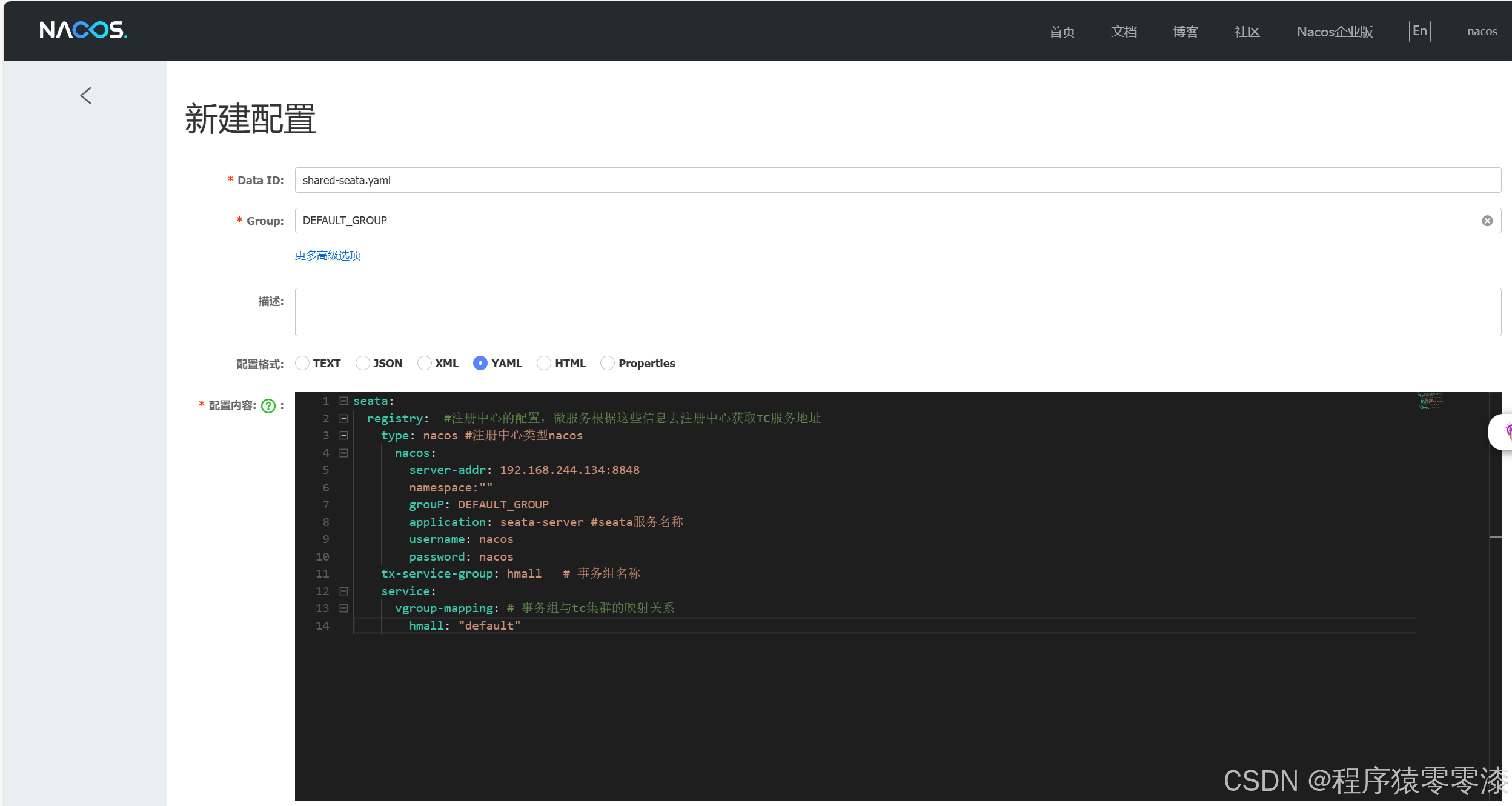Click the editor vertical scrollbar
The height and width of the screenshot is (806, 1512).
coord(1495,596)
